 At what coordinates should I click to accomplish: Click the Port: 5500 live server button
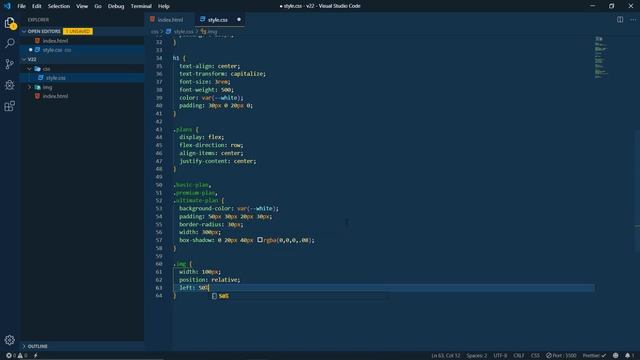[x=561, y=356]
